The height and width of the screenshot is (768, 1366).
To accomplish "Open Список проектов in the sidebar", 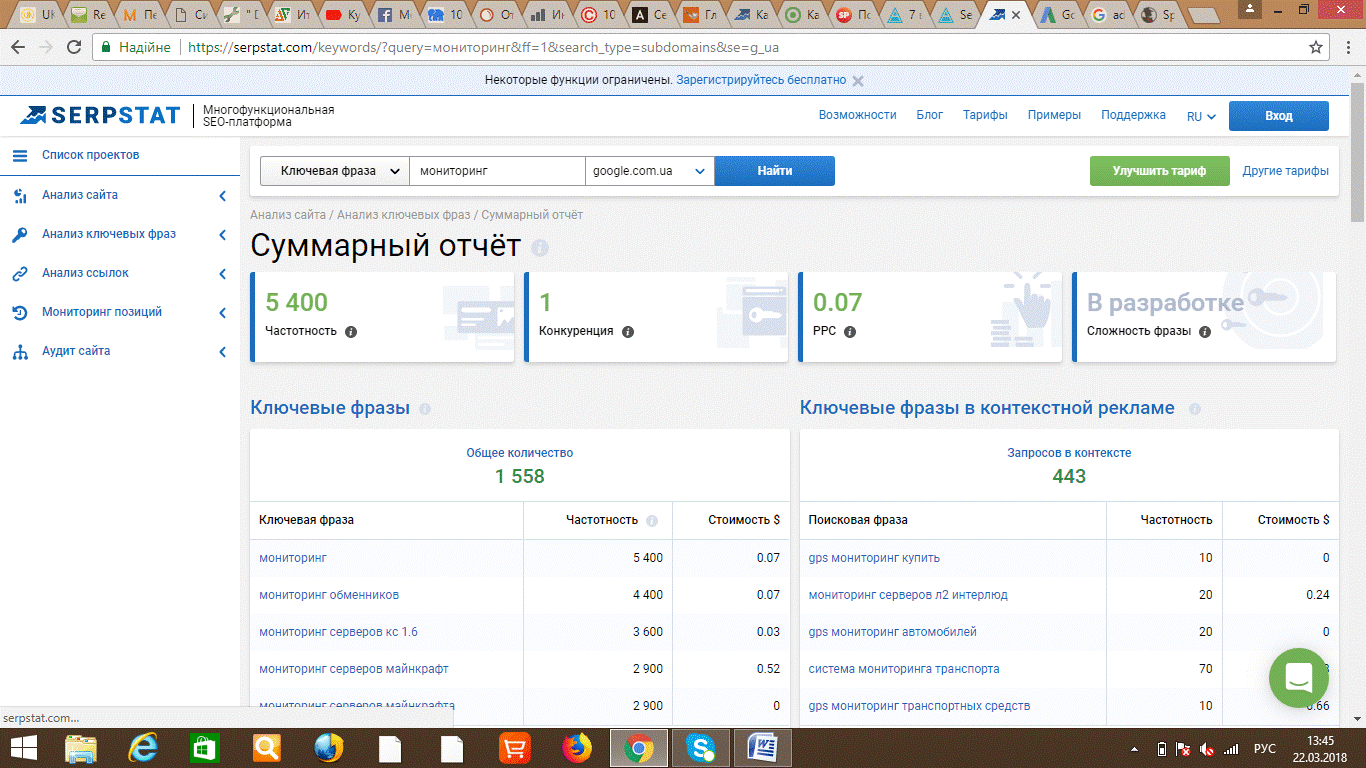I will point(91,155).
